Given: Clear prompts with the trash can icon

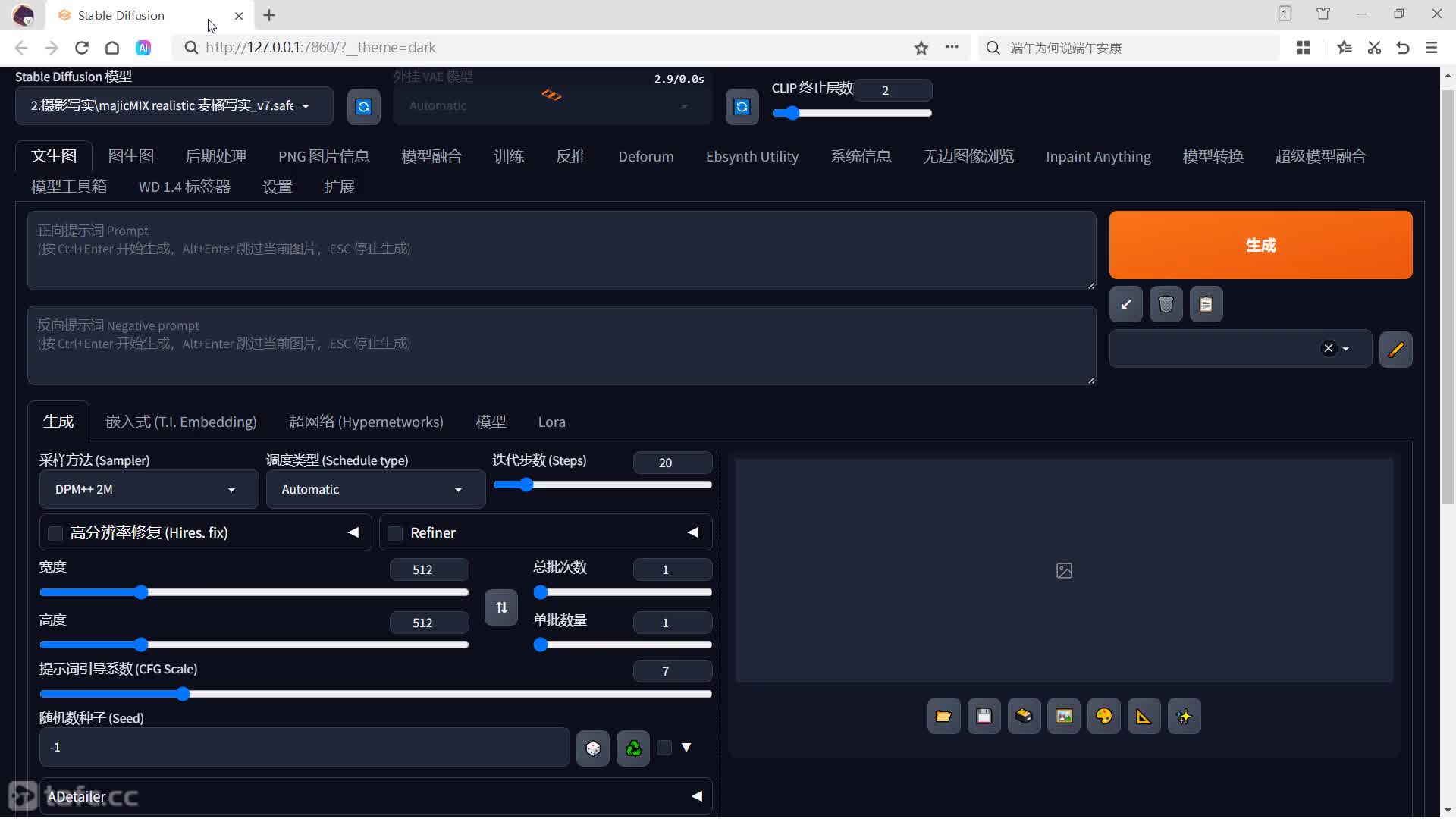Looking at the screenshot, I should 1166,305.
